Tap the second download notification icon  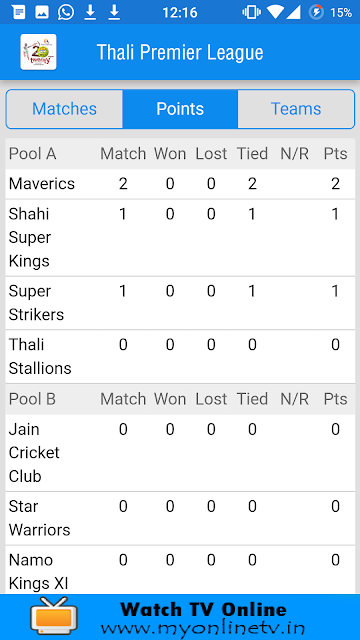pos(114,12)
